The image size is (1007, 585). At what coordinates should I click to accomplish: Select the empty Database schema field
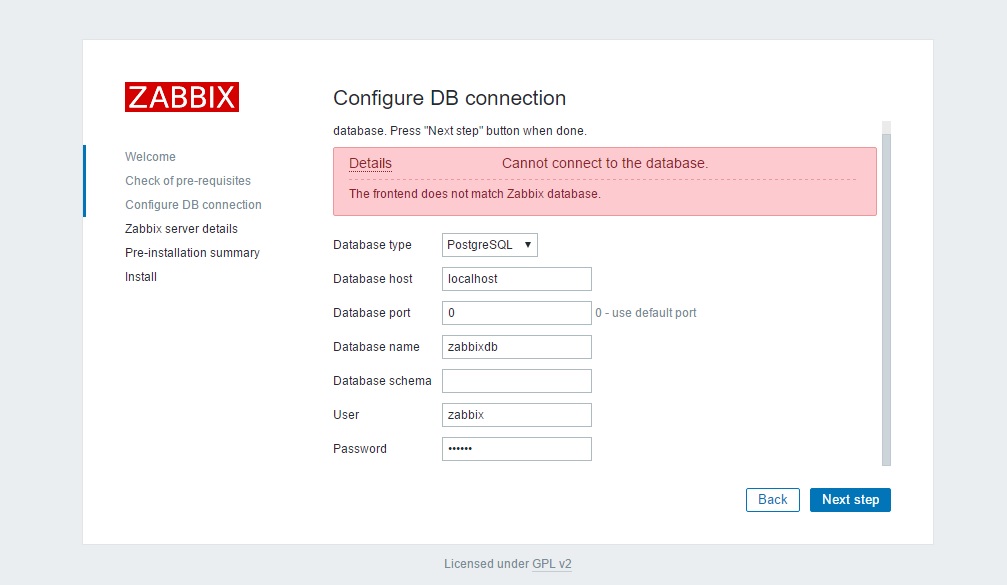coord(516,381)
